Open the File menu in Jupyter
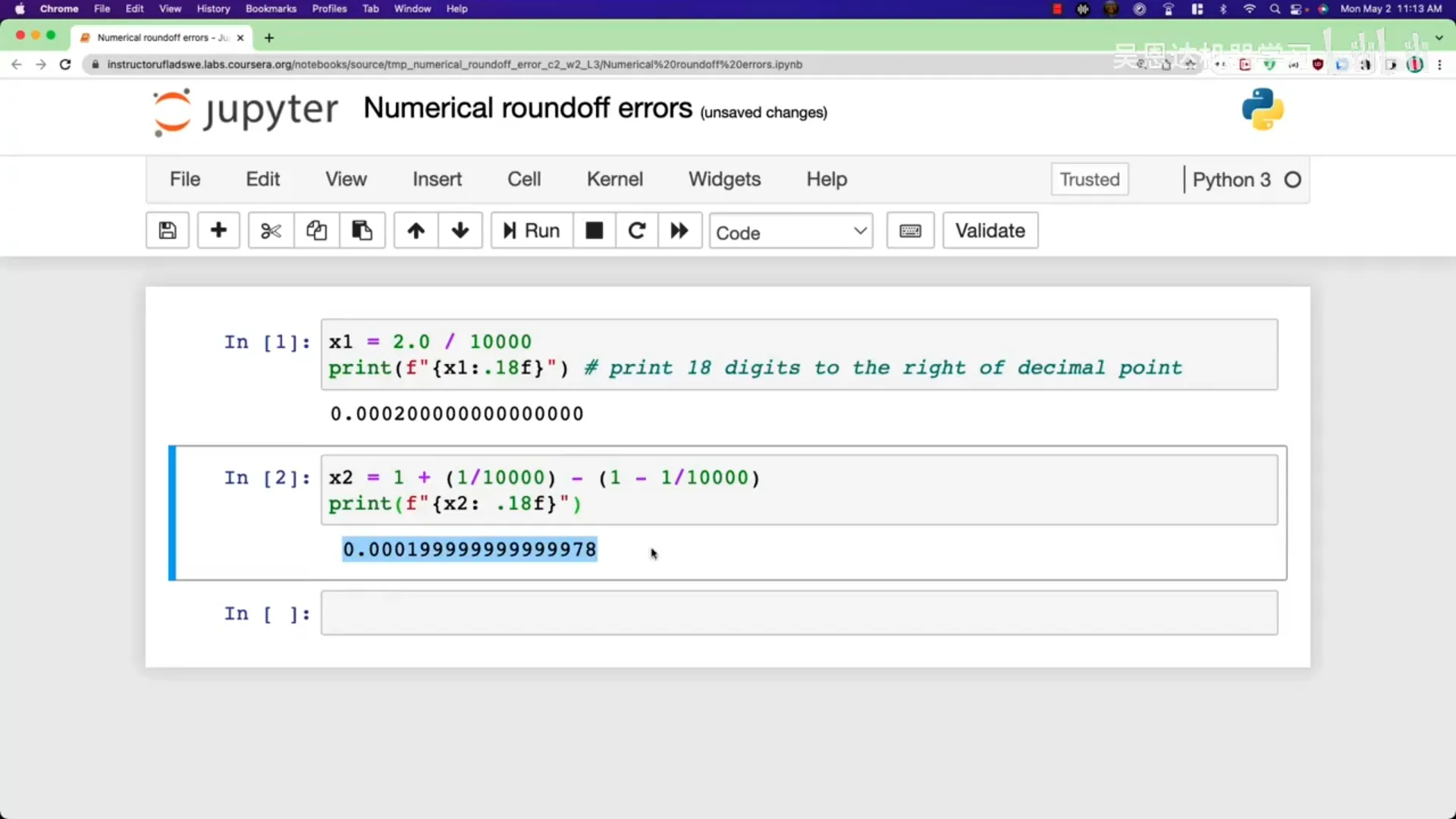This screenshot has height=819, width=1456. click(185, 180)
